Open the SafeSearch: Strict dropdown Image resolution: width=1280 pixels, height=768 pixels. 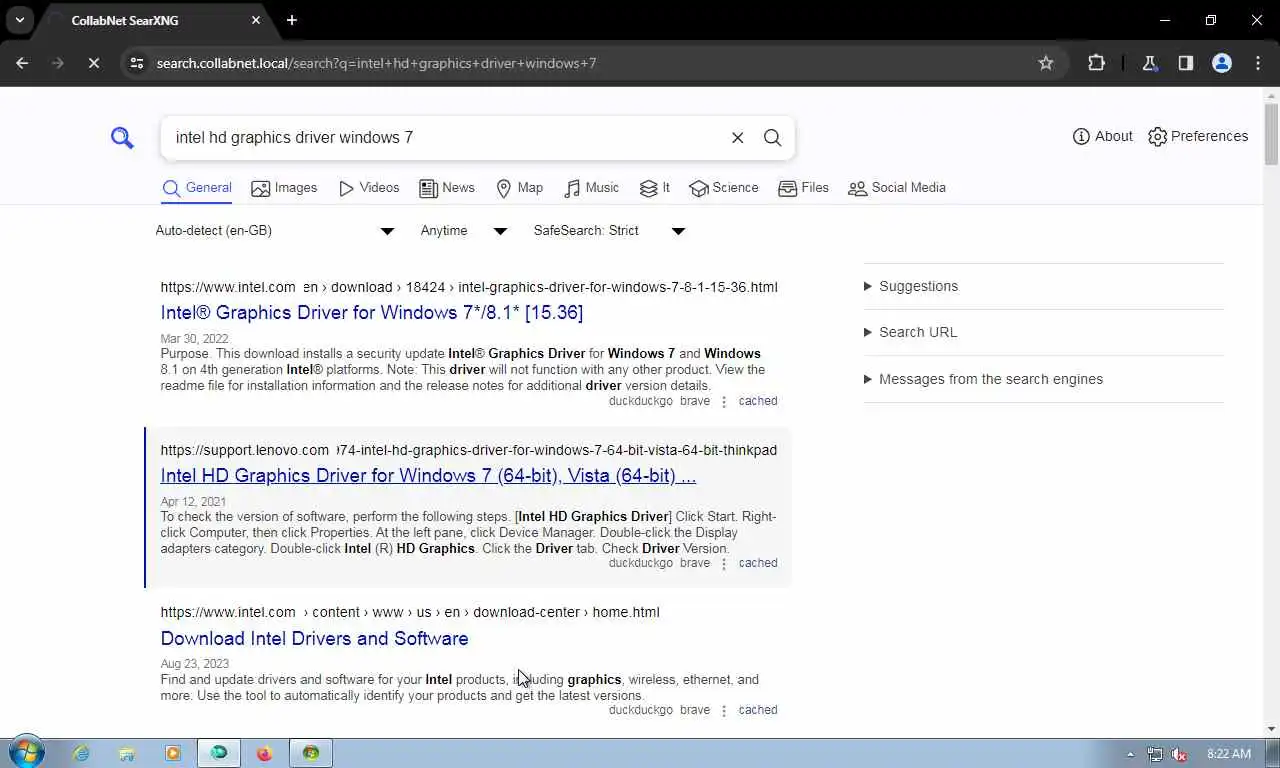point(609,231)
